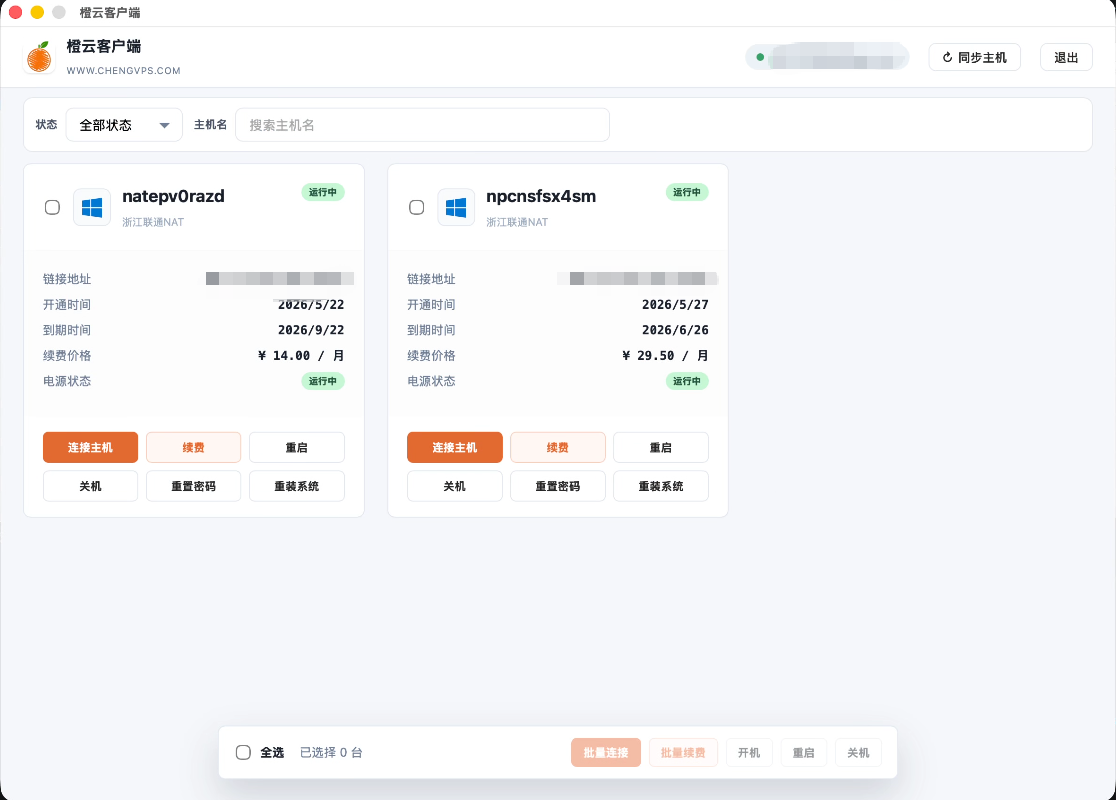Viewport: 1116px width, 800px height.
Task: Click the blurred account name pill in header
Action: coord(827,57)
